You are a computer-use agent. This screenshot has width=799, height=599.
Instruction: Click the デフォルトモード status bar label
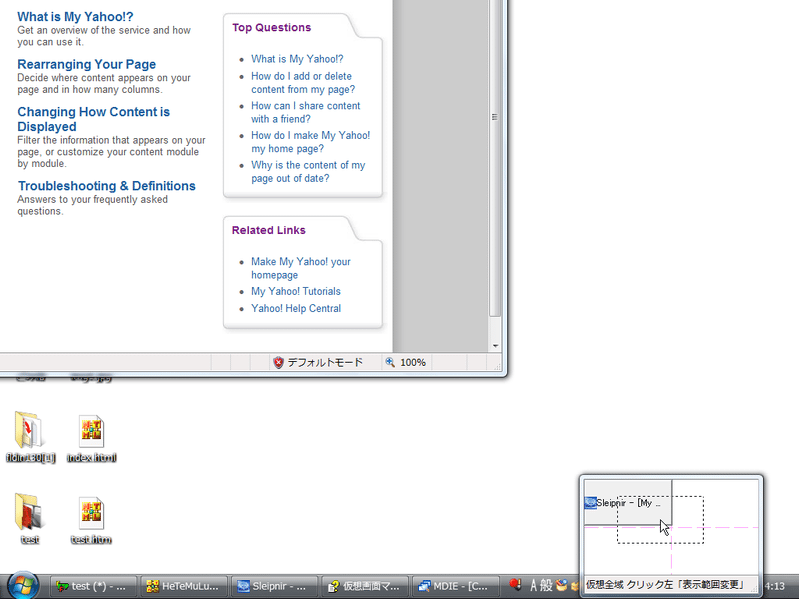point(325,362)
